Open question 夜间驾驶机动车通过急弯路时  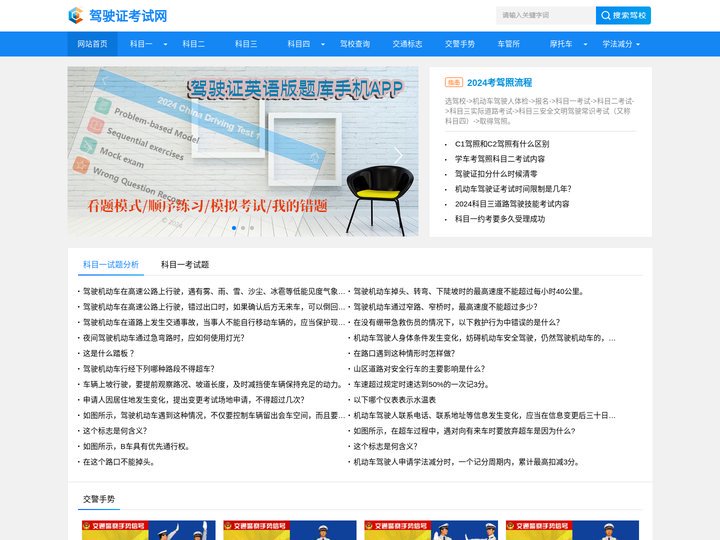(163, 338)
